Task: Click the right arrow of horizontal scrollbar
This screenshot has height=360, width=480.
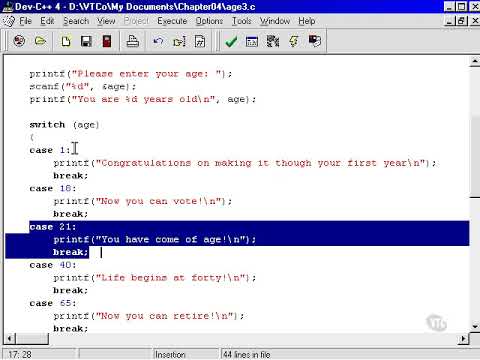Action: tap(463, 339)
